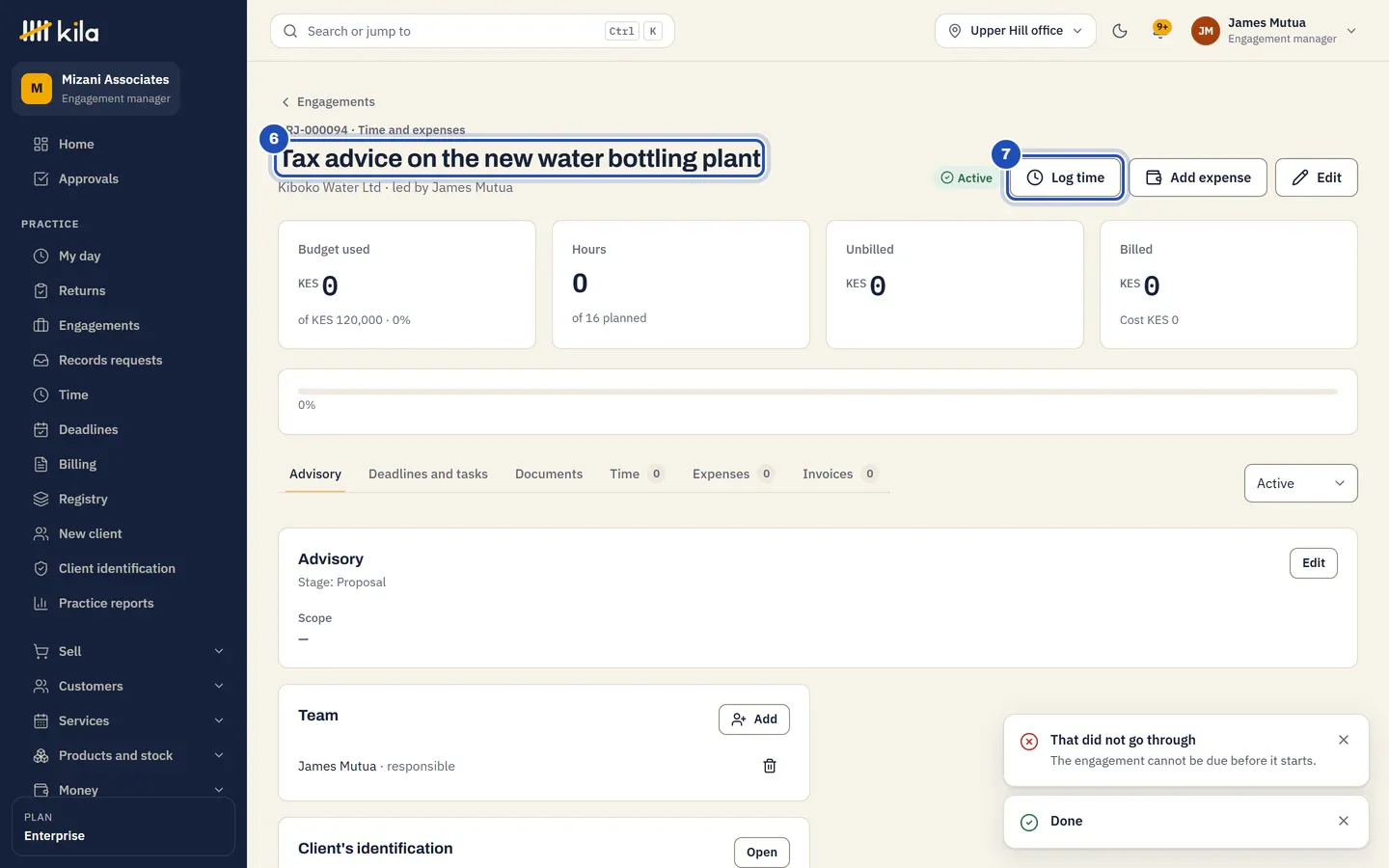Toggle dark mode with the moon icon
Viewport: 1389px width, 868px height.
[1120, 31]
